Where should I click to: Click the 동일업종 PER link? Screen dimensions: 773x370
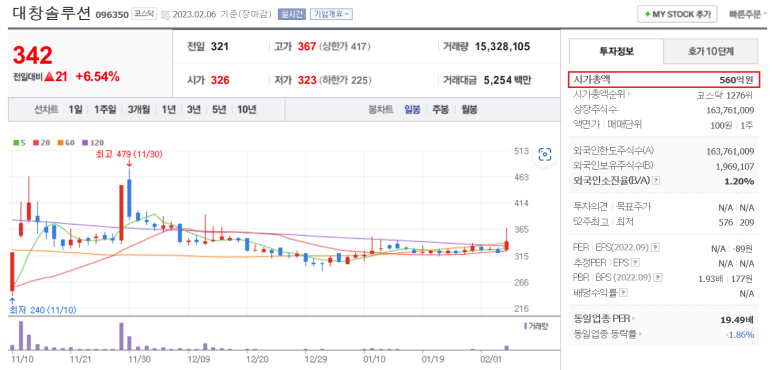(x=602, y=319)
